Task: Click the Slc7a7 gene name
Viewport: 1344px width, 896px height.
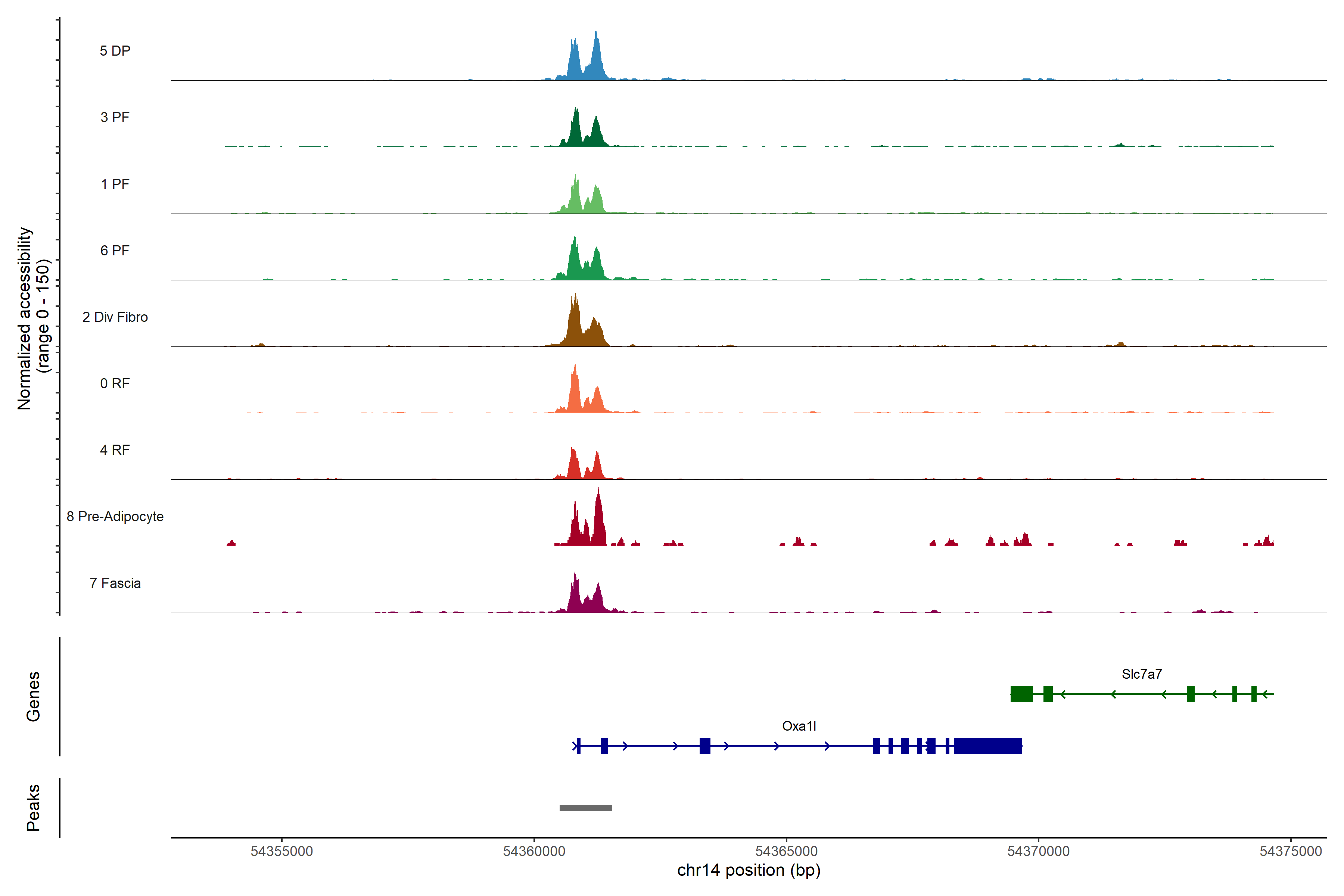Action: [1141, 674]
